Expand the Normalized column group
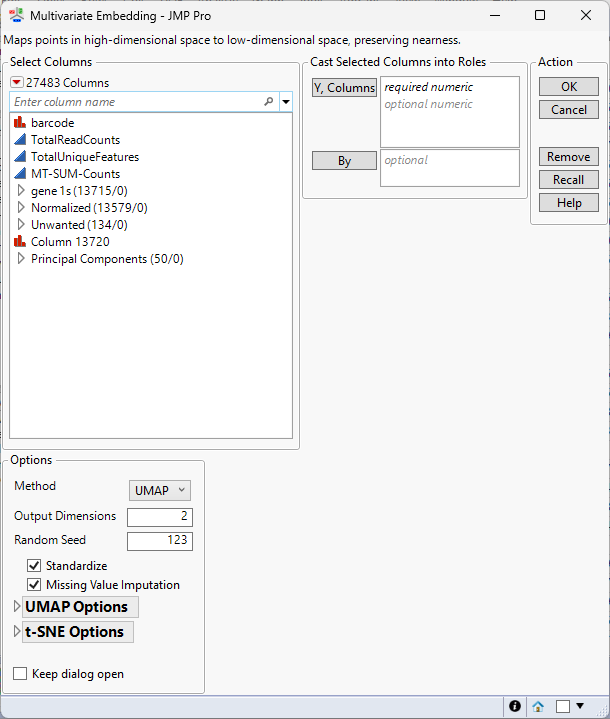 click(21, 207)
